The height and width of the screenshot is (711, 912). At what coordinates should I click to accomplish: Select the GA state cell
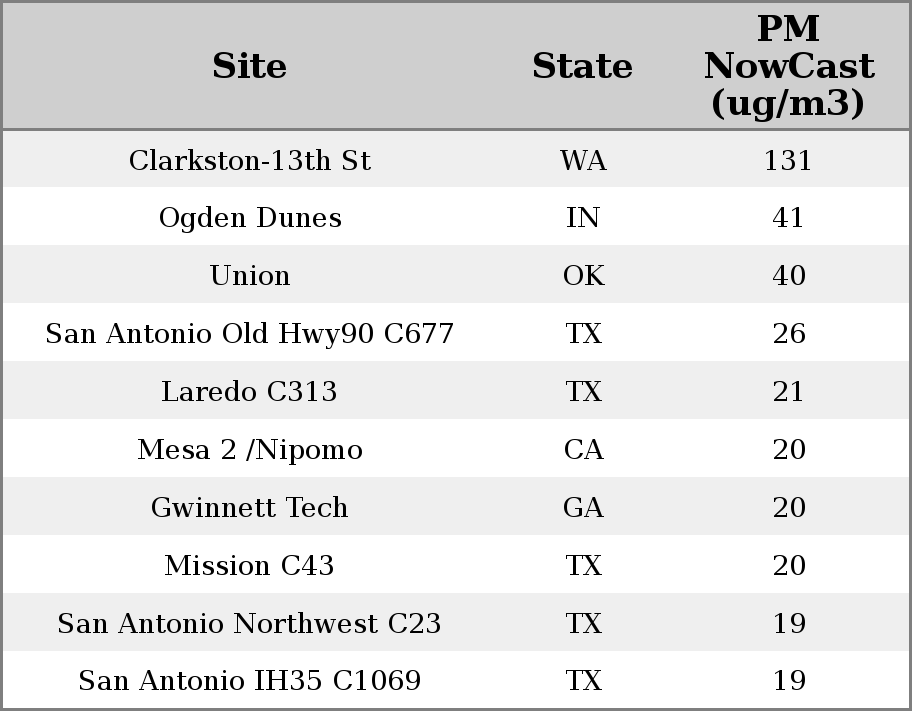pyautogui.click(x=583, y=508)
